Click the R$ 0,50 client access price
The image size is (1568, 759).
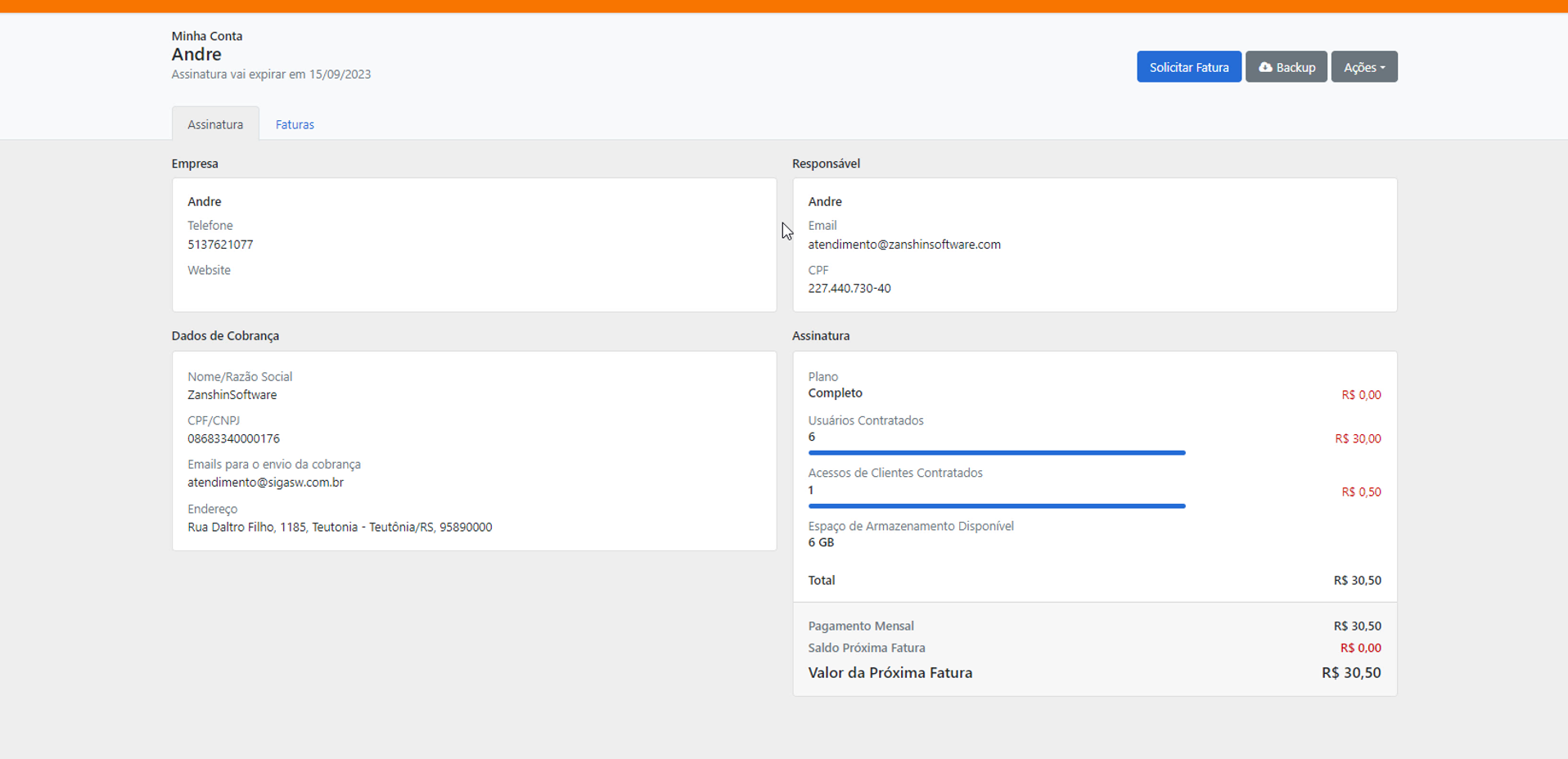1360,492
